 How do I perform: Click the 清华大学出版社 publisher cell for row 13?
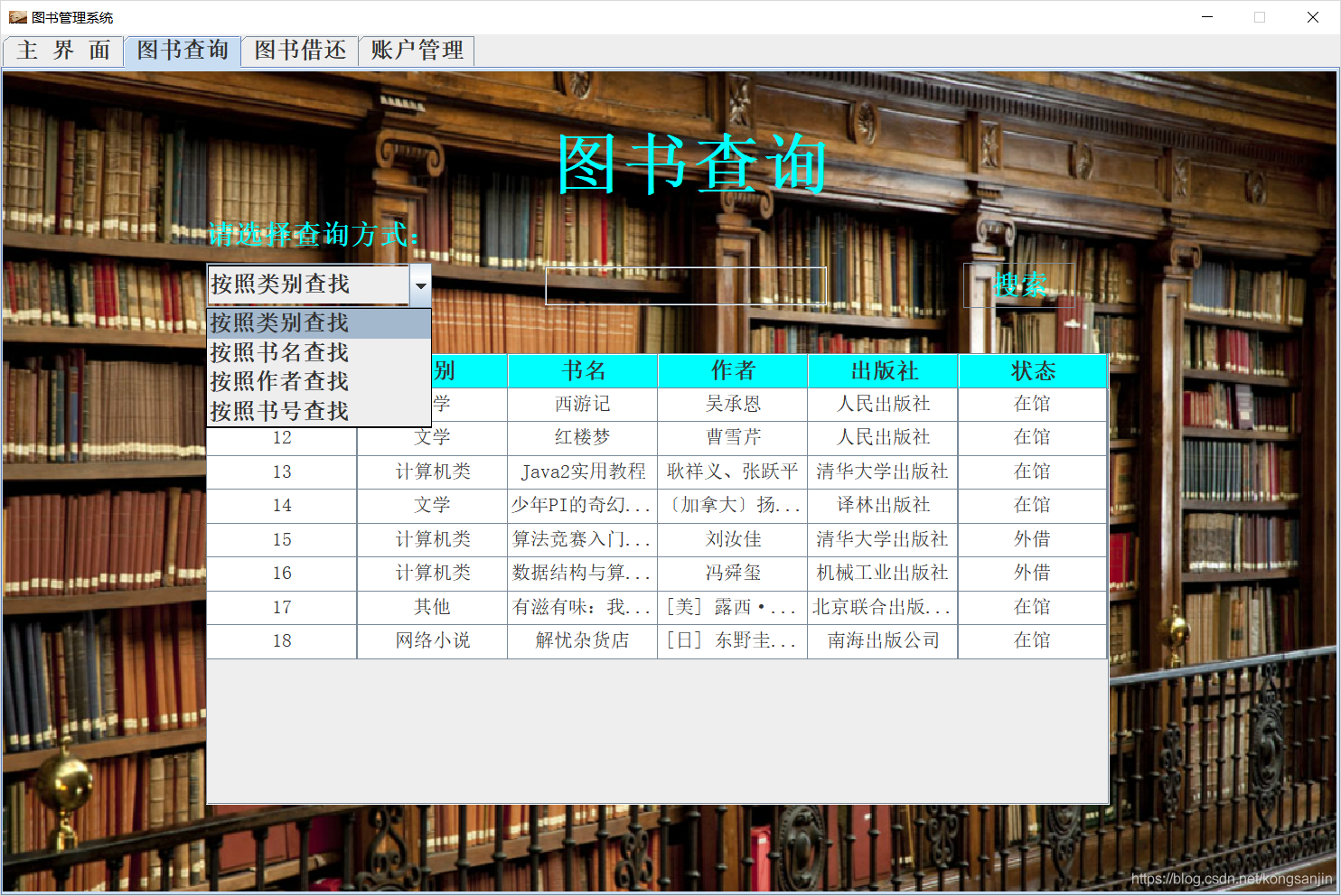(881, 471)
